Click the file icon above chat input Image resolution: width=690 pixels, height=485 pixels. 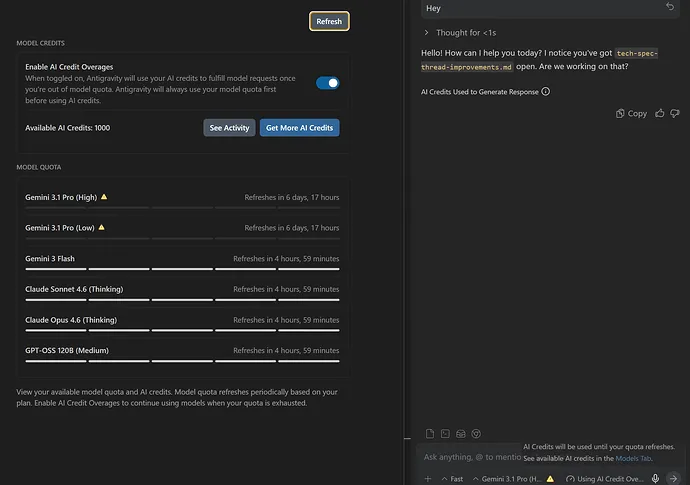tap(430, 434)
